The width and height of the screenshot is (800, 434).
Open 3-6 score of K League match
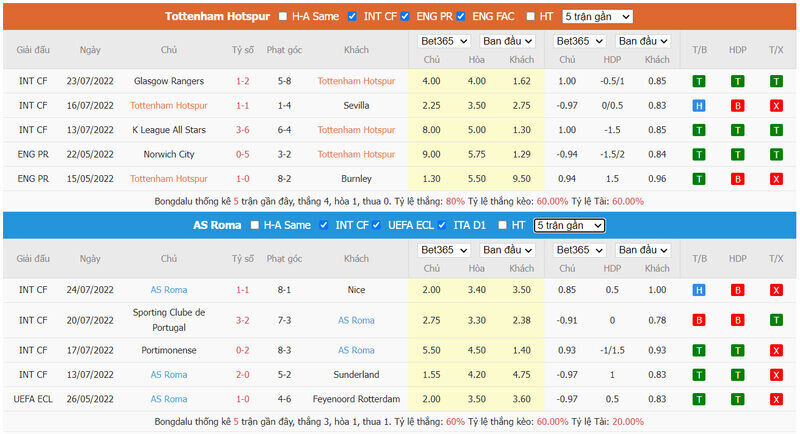tap(242, 130)
